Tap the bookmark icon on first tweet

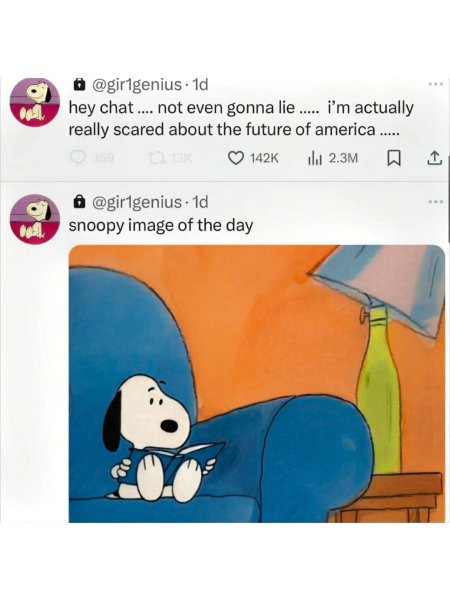[394, 158]
